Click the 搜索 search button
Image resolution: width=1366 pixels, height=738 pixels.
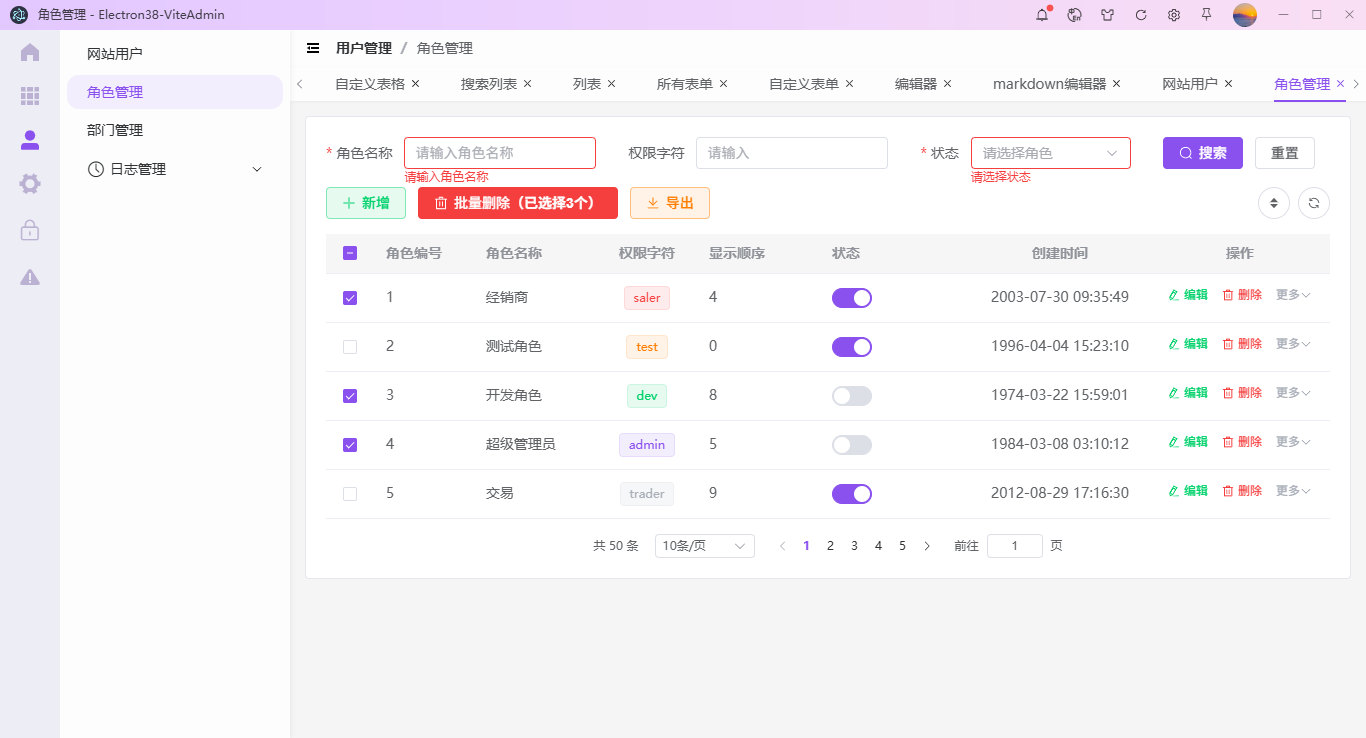point(1202,152)
